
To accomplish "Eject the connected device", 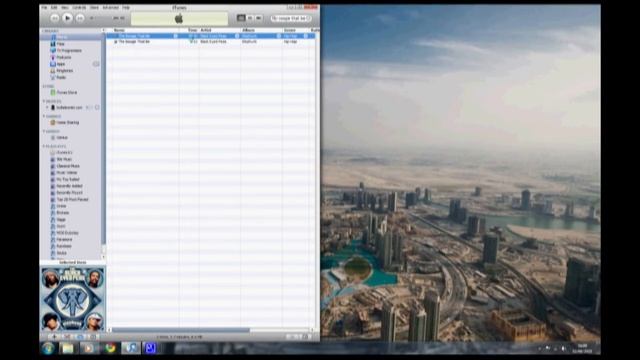I will (x=97, y=107).
